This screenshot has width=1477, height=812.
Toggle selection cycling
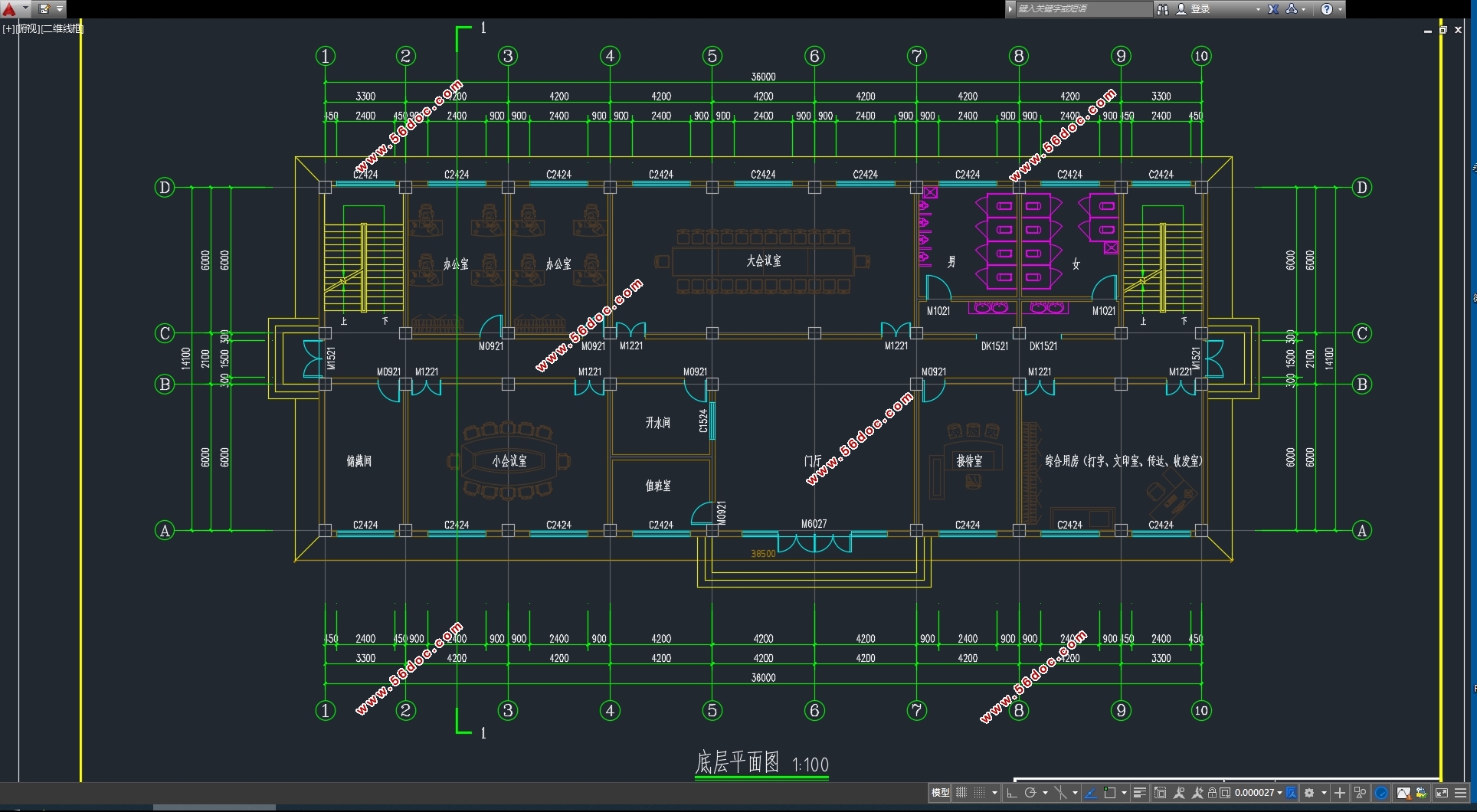[1160, 793]
